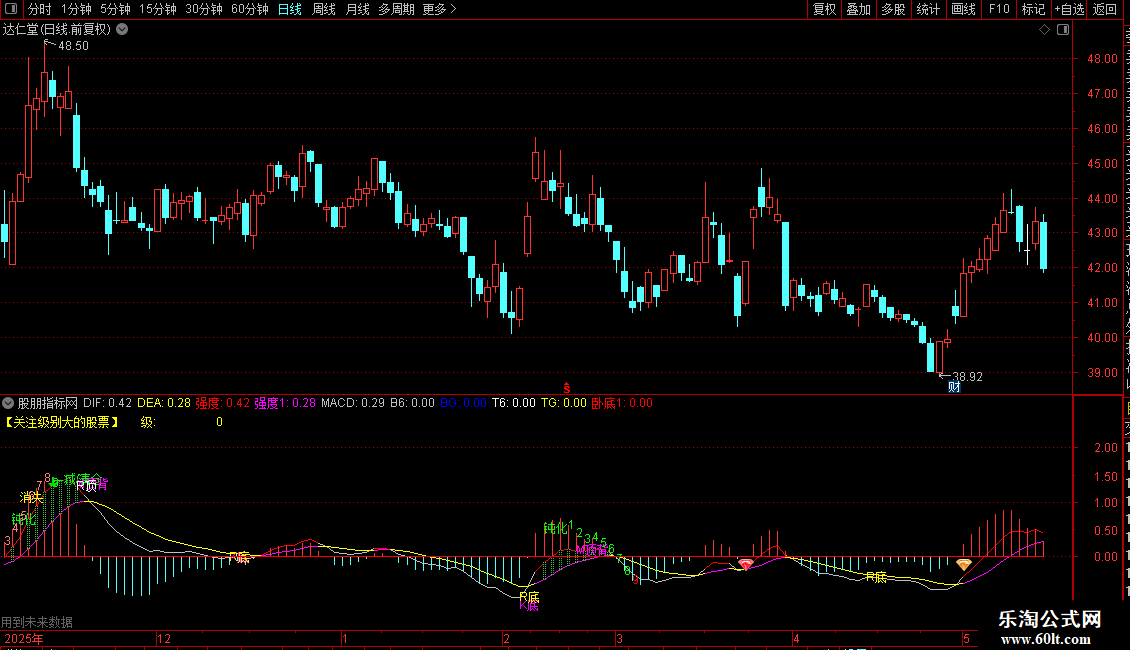
Task: Open the 多股 multi-stock view
Action: pos(893,9)
